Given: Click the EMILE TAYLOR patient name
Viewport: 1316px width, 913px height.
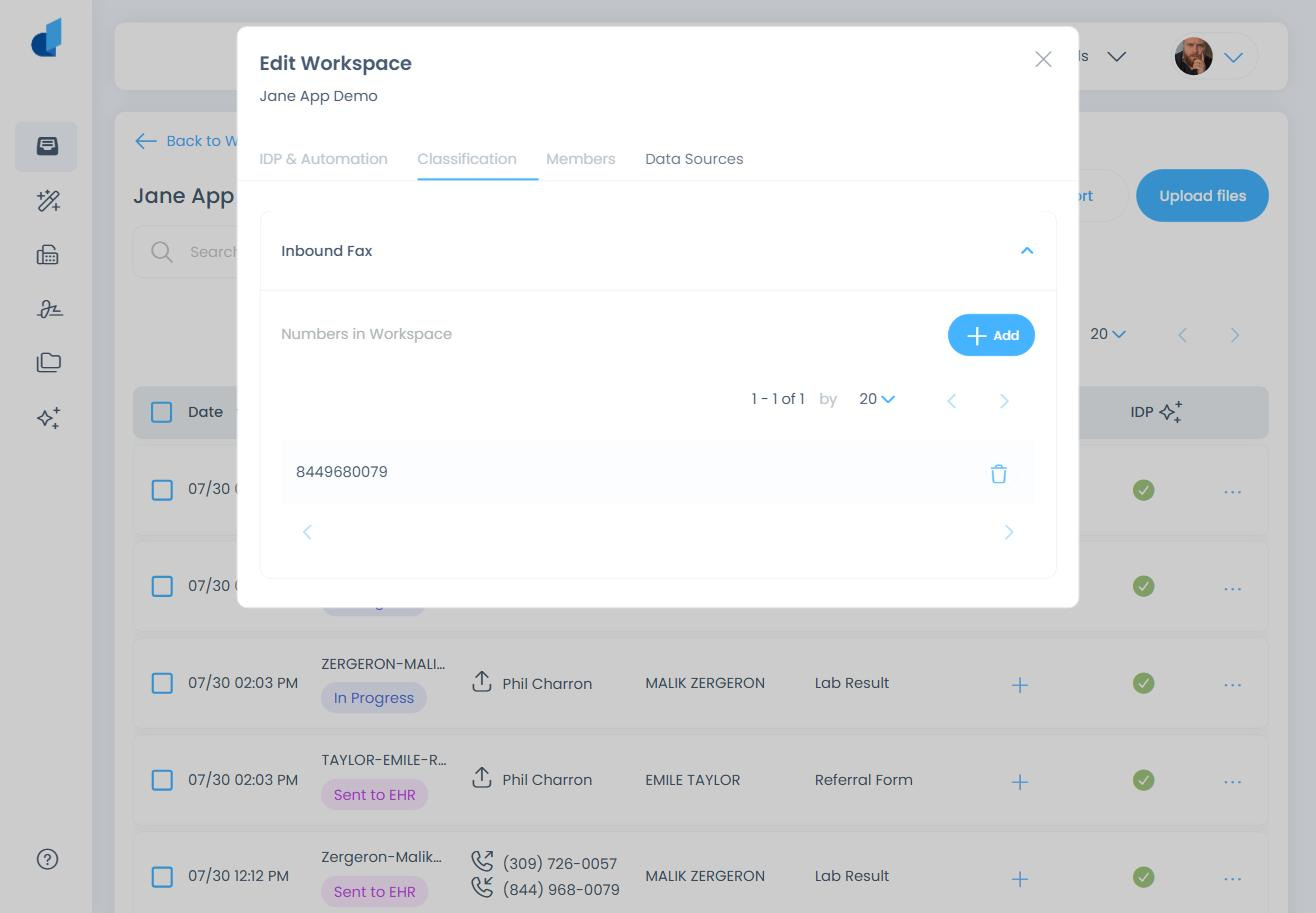Looking at the screenshot, I should tap(693, 780).
